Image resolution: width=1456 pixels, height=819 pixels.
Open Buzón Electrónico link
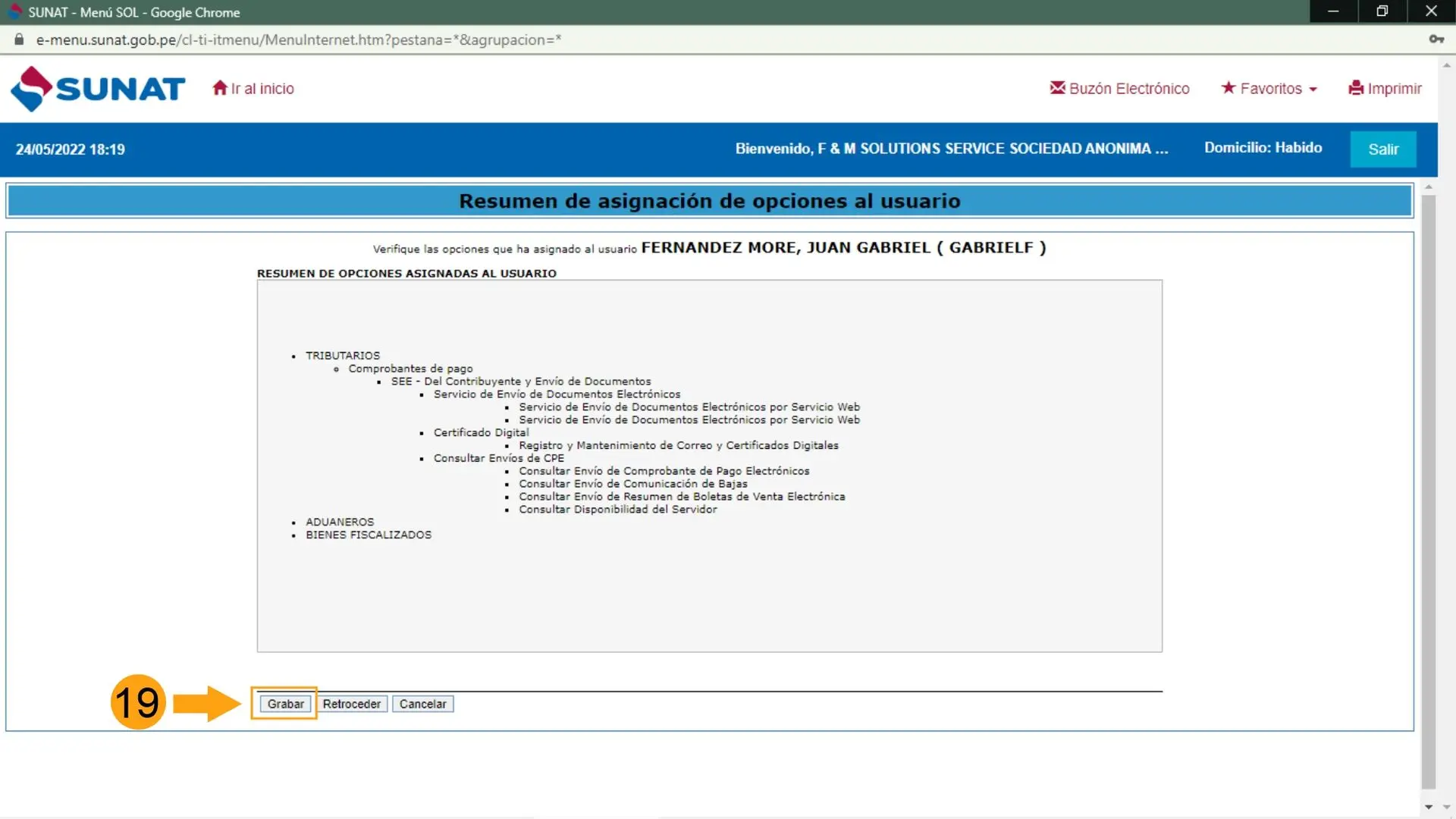click(1129, 89)
